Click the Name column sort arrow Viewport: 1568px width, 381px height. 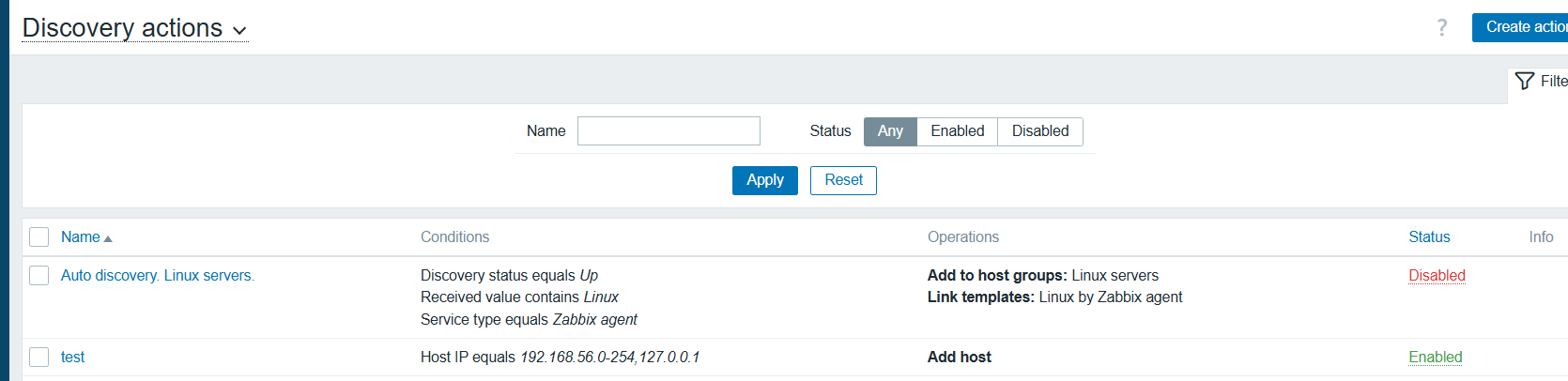pyautogui.click(x=108, y=238)
